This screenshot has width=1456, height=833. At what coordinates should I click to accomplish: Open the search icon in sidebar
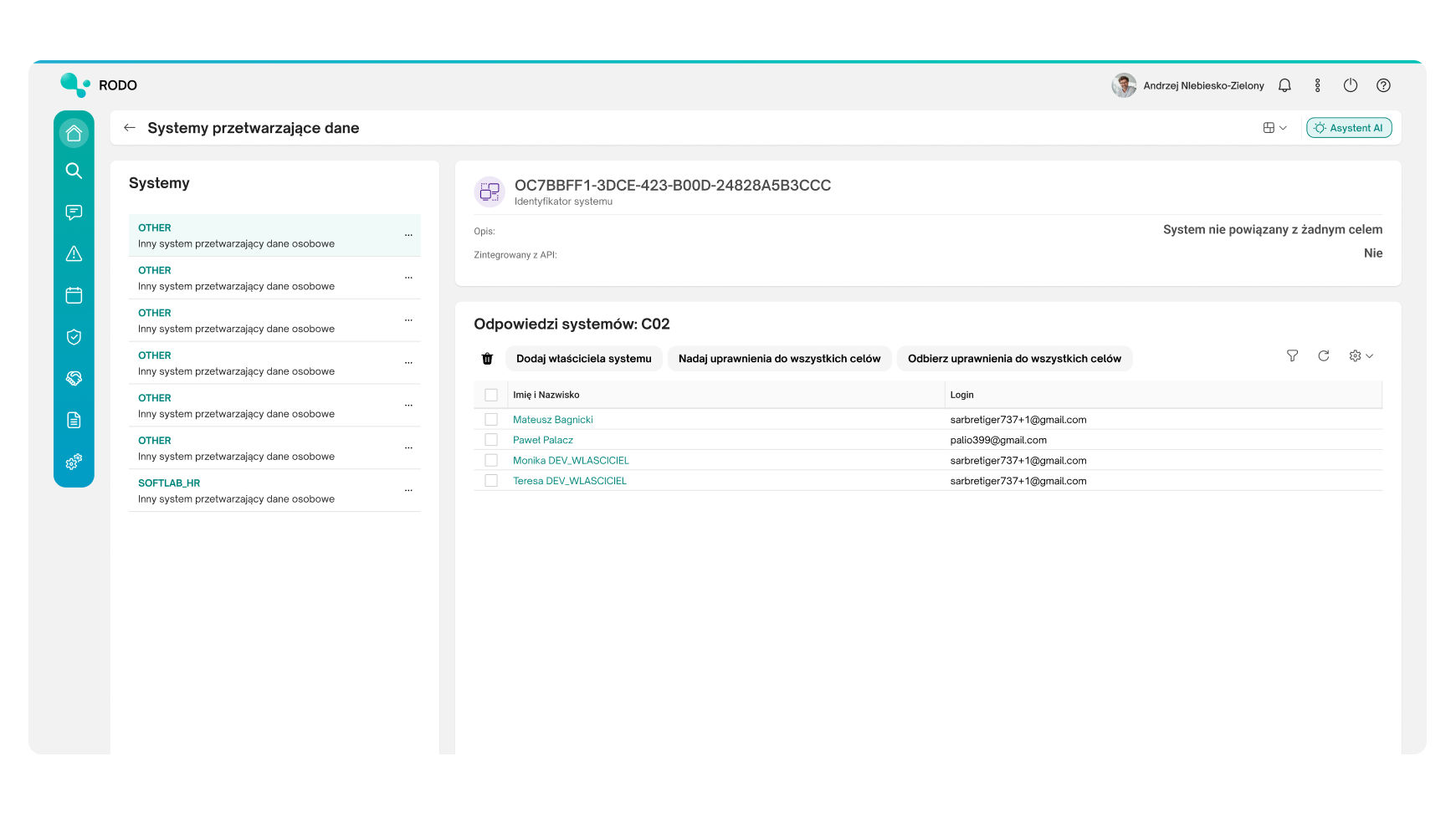[x=74, y=171]
